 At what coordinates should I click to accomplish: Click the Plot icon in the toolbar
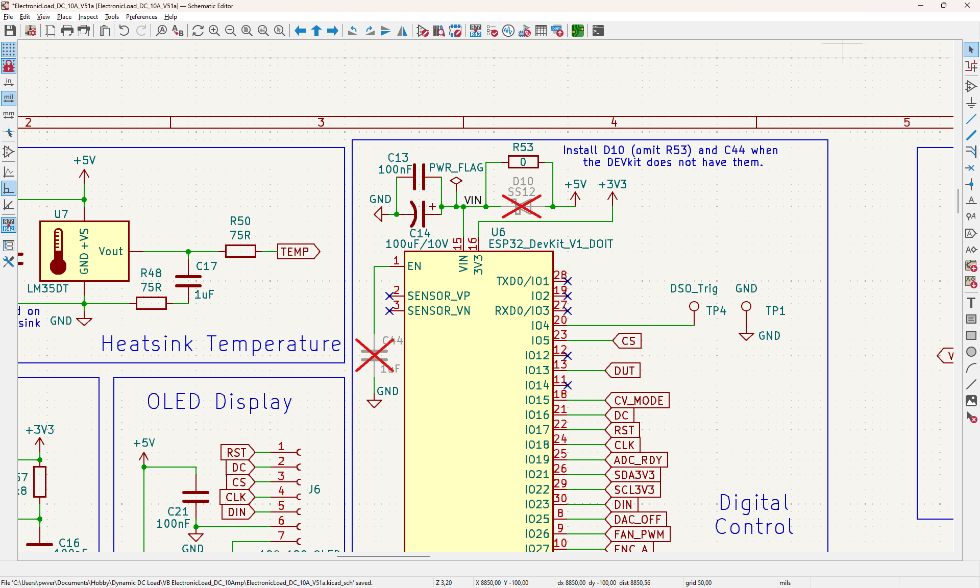tap(83, 31)
